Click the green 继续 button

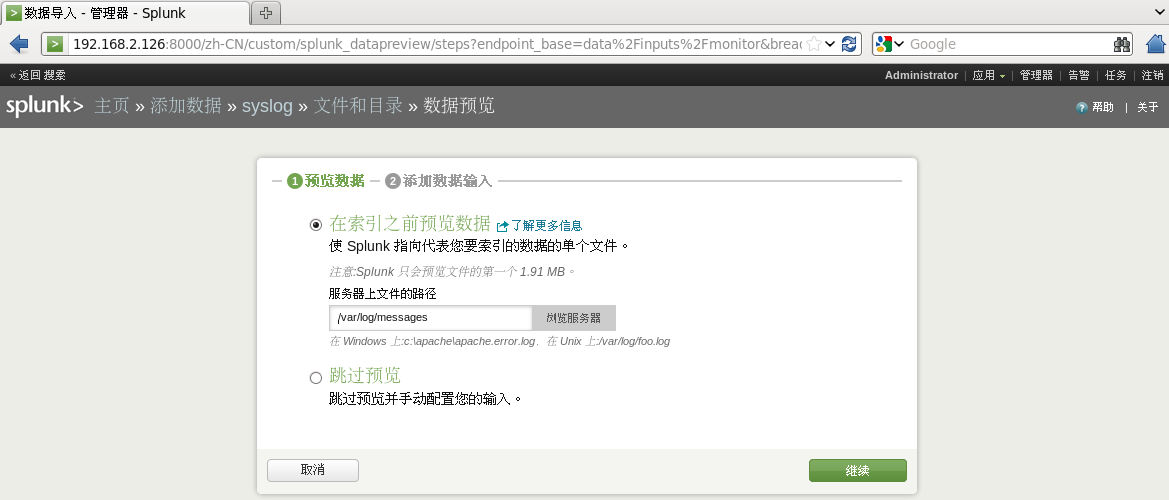[857, 470]
